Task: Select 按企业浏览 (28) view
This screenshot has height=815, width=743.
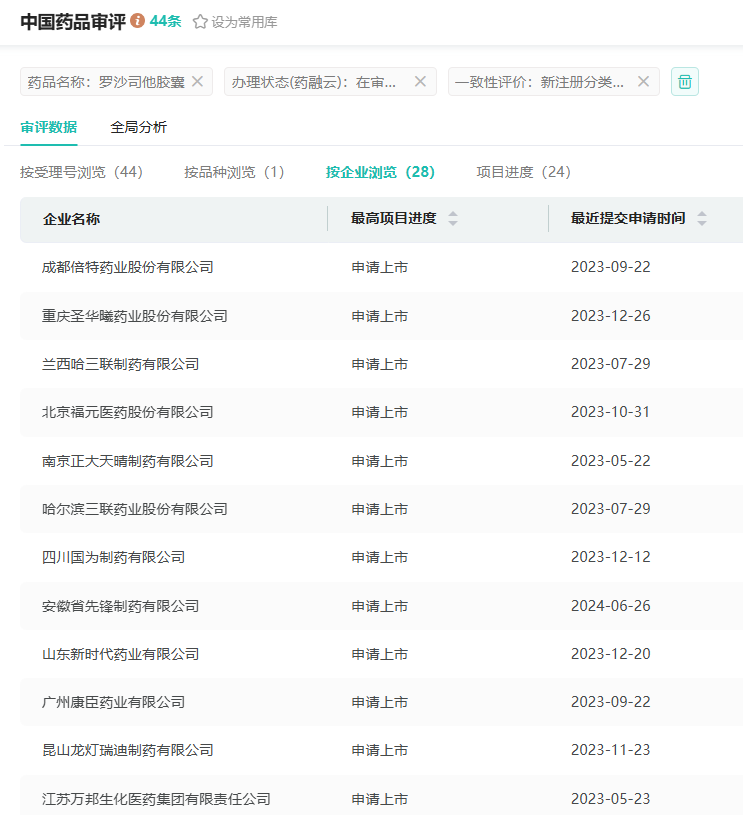Action: (x=380, y=172)
